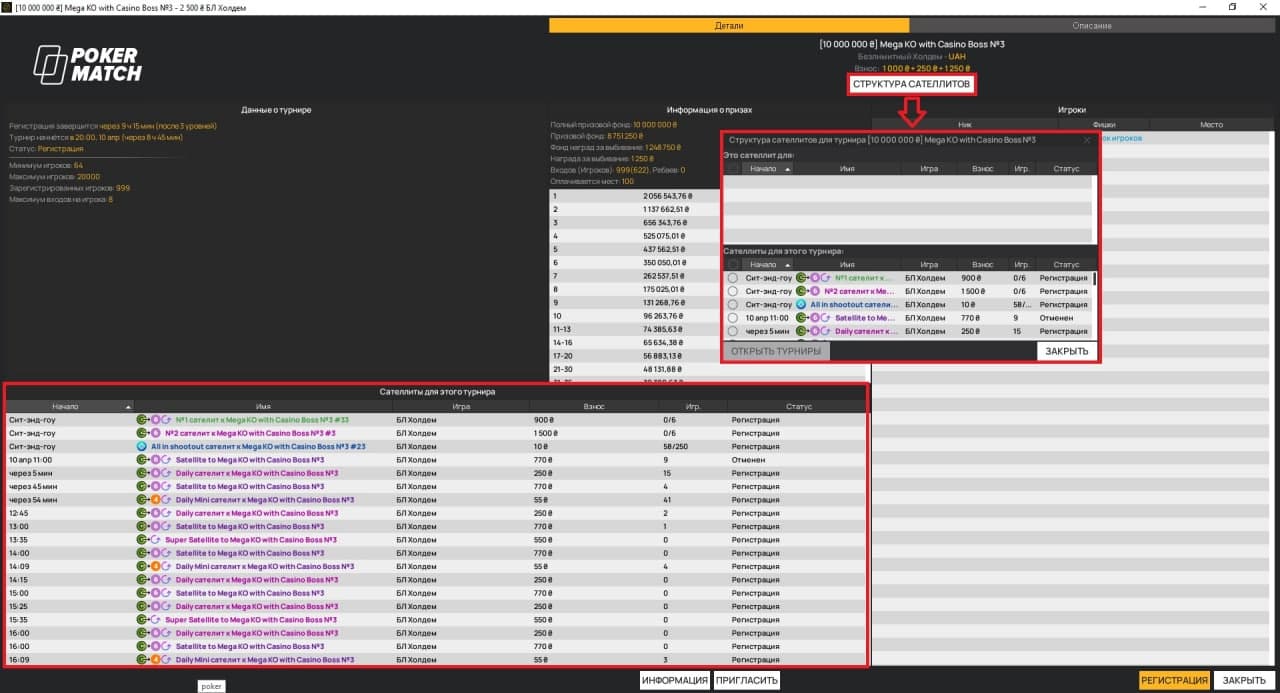Viewport: 1280px width, 693px height.
Task: Click the purple arrow icon in the bottom list's через 5 мин row
Action: tap(166, 473)
